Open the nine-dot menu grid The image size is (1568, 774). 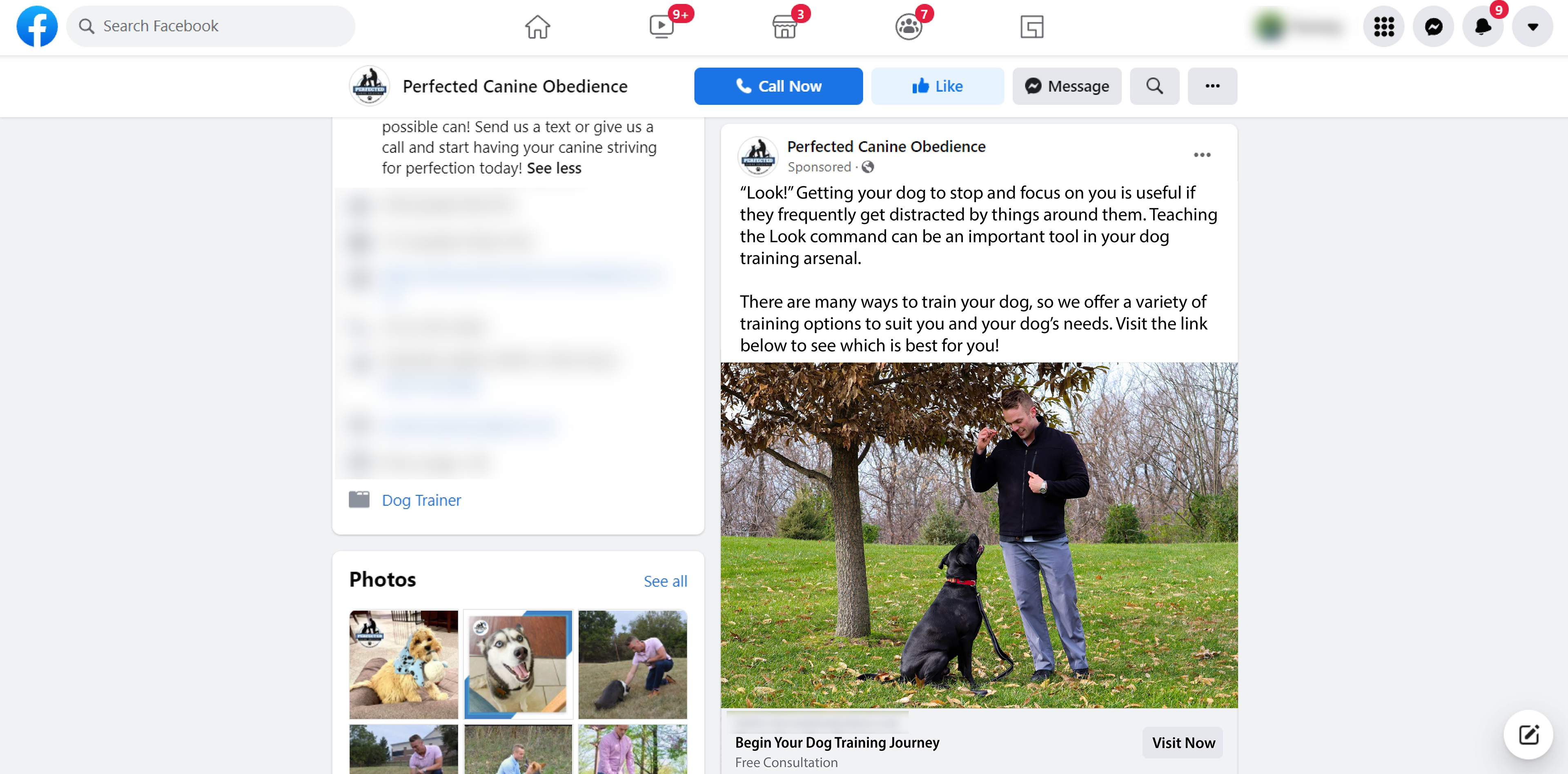point(1383,26)
